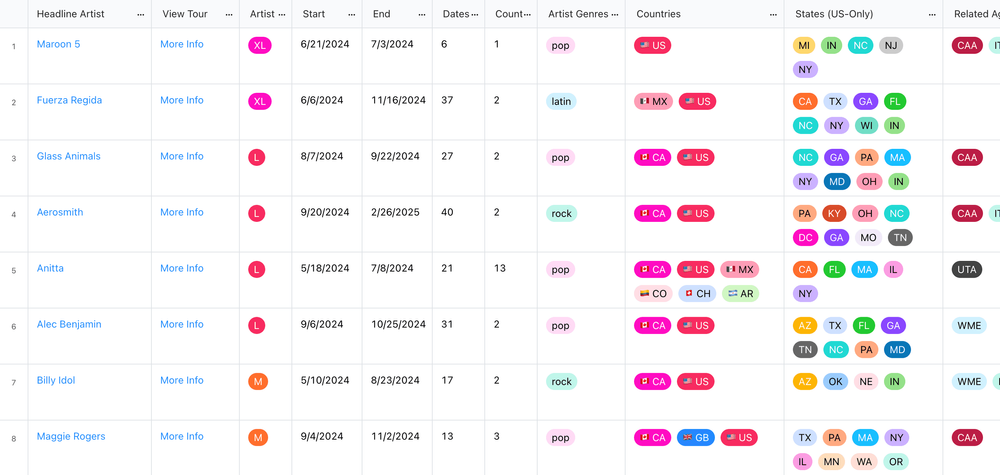
Task: Select the end date 11/16/2024 cell
Action: click(397, 112)
